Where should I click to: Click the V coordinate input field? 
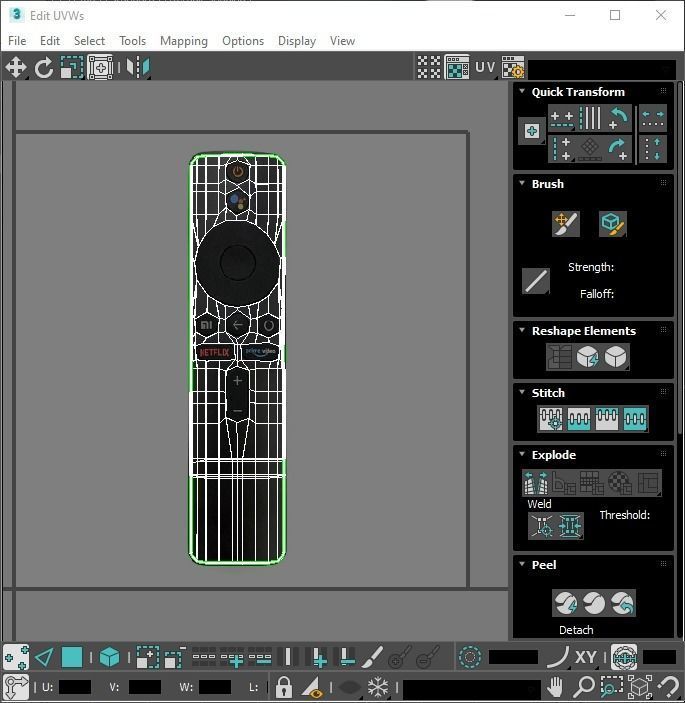coord(145,687)
